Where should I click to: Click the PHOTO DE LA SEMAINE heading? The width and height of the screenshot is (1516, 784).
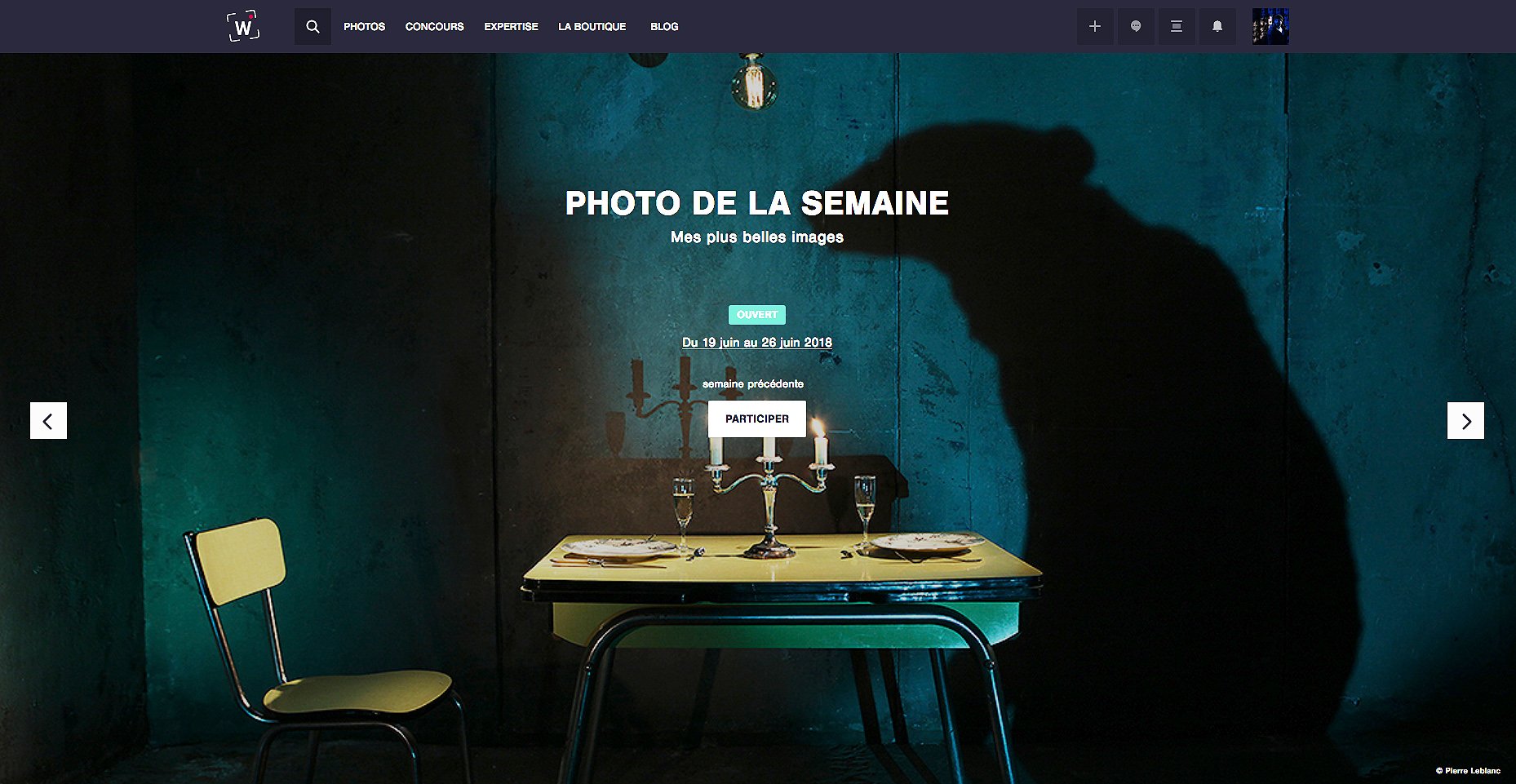pyautogui.click(x=757, y=203)
